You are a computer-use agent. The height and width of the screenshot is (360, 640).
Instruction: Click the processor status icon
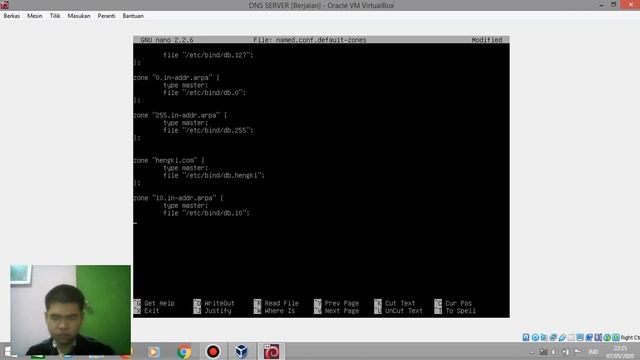(598, 337)
